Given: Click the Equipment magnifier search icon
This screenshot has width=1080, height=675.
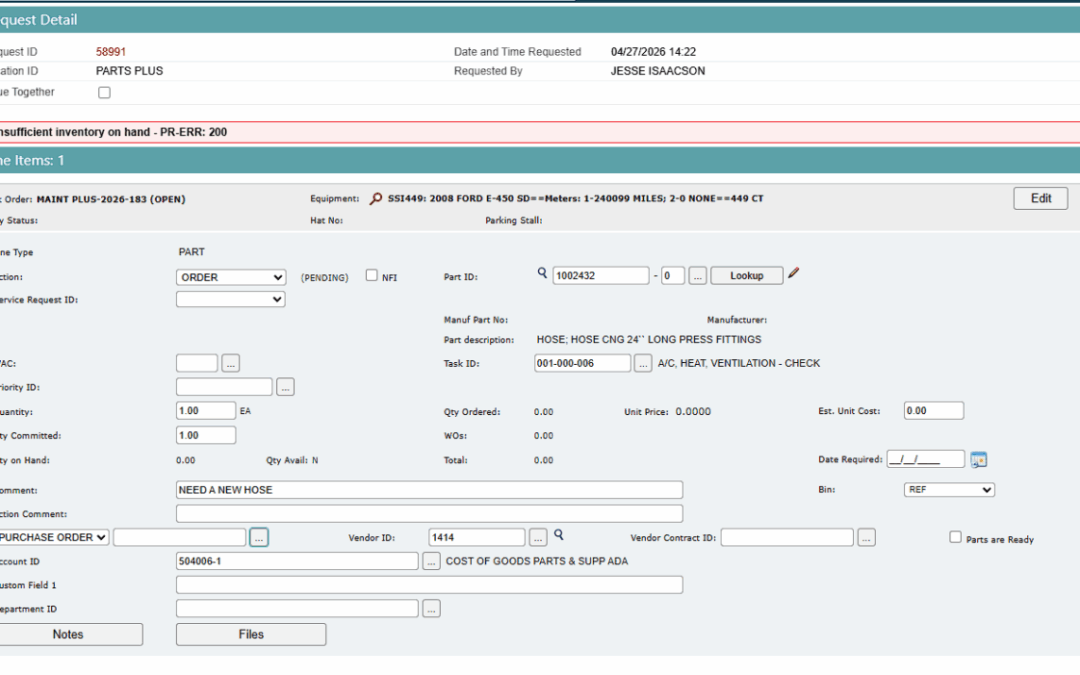Looking at the screenshot, I should (x=375, y=199).
